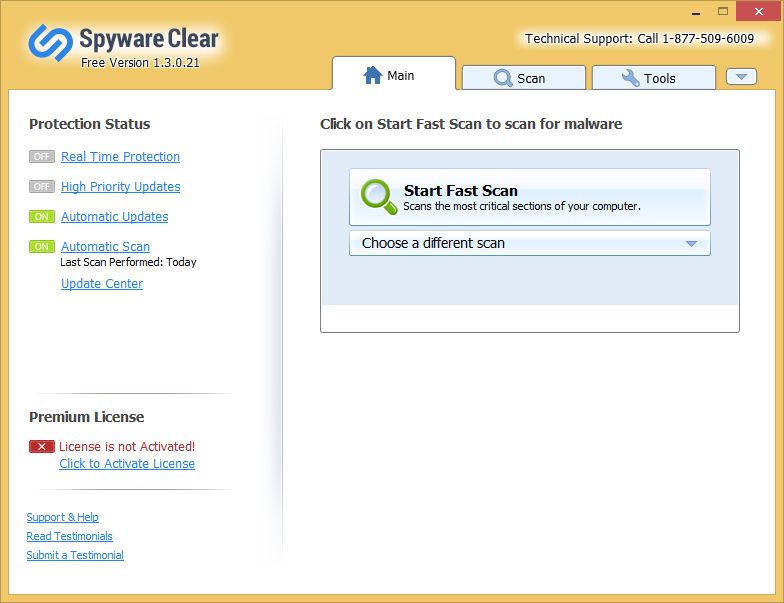Click the wrench icon on the Tools tab
784x603 pixels.
[x=630, y=78]
